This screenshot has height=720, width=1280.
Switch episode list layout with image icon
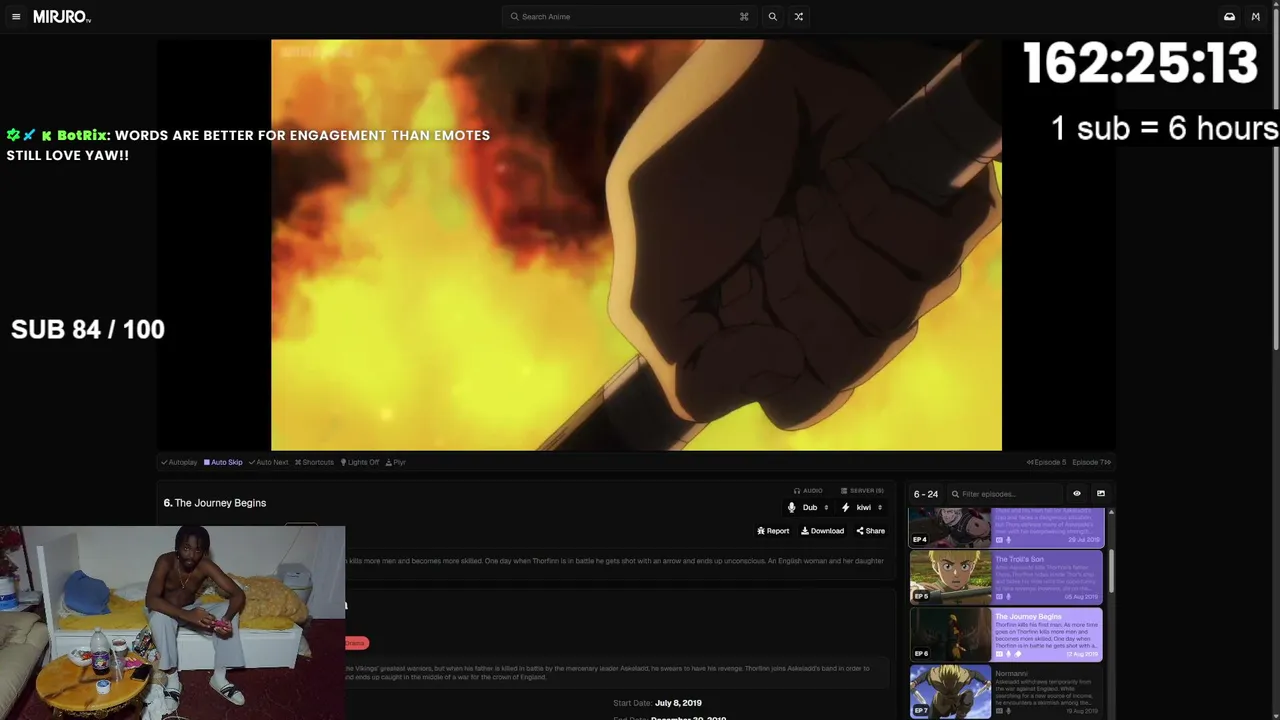tap(1101, 494)
